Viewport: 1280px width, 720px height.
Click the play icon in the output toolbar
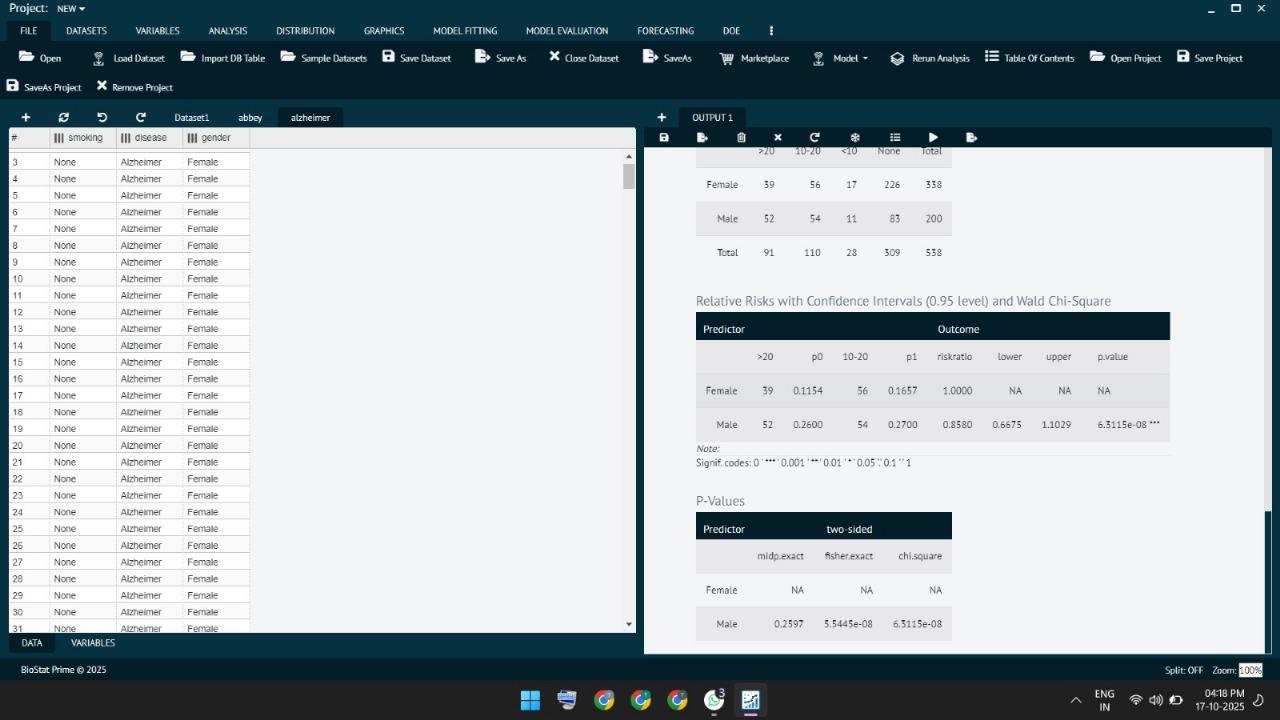tap(933, 138)
